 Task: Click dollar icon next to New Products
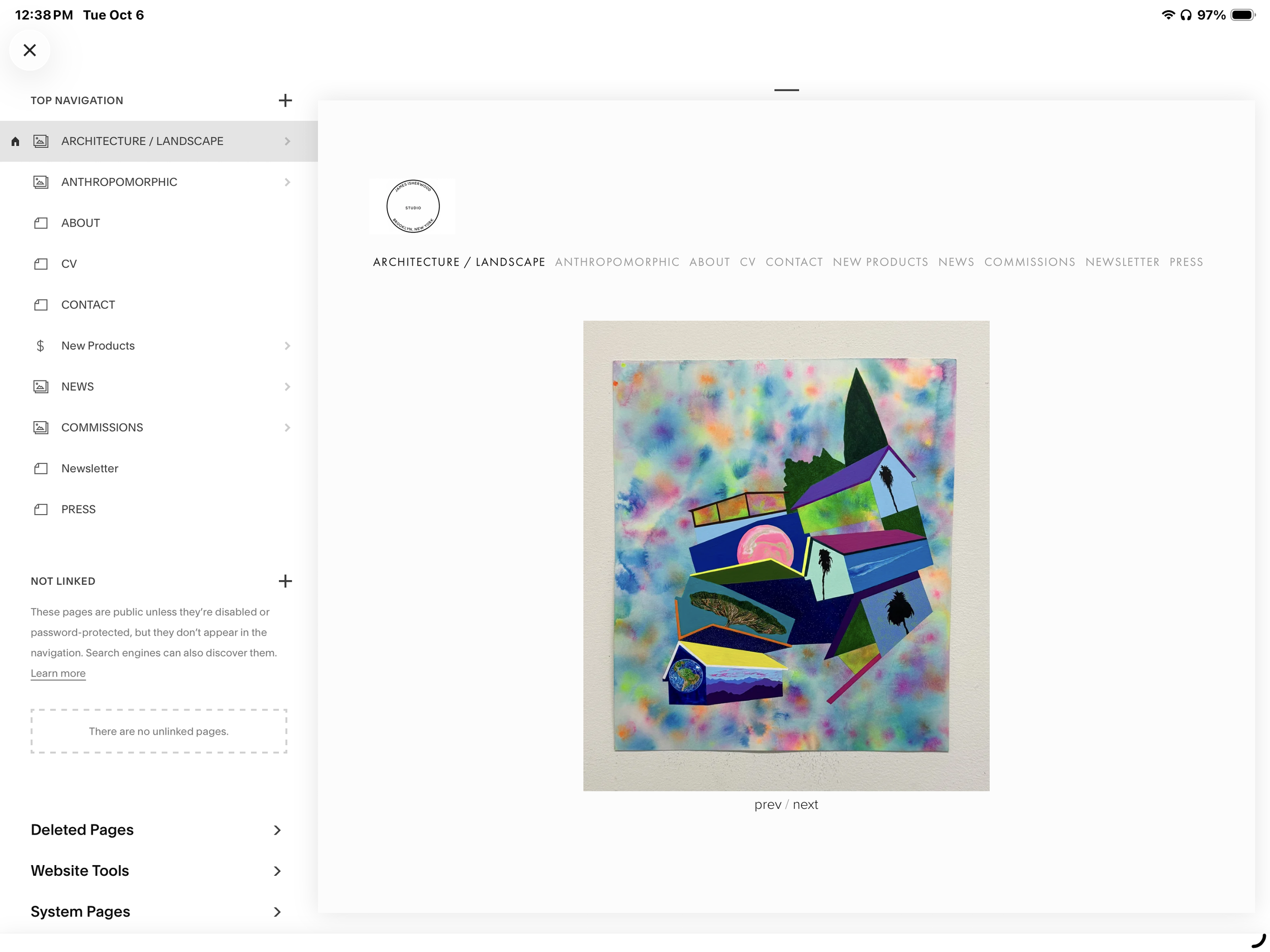tap(40, 345)
